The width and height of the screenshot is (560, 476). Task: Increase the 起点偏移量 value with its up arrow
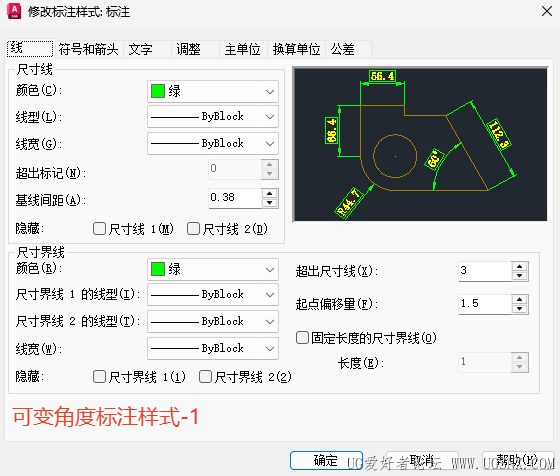519,300
